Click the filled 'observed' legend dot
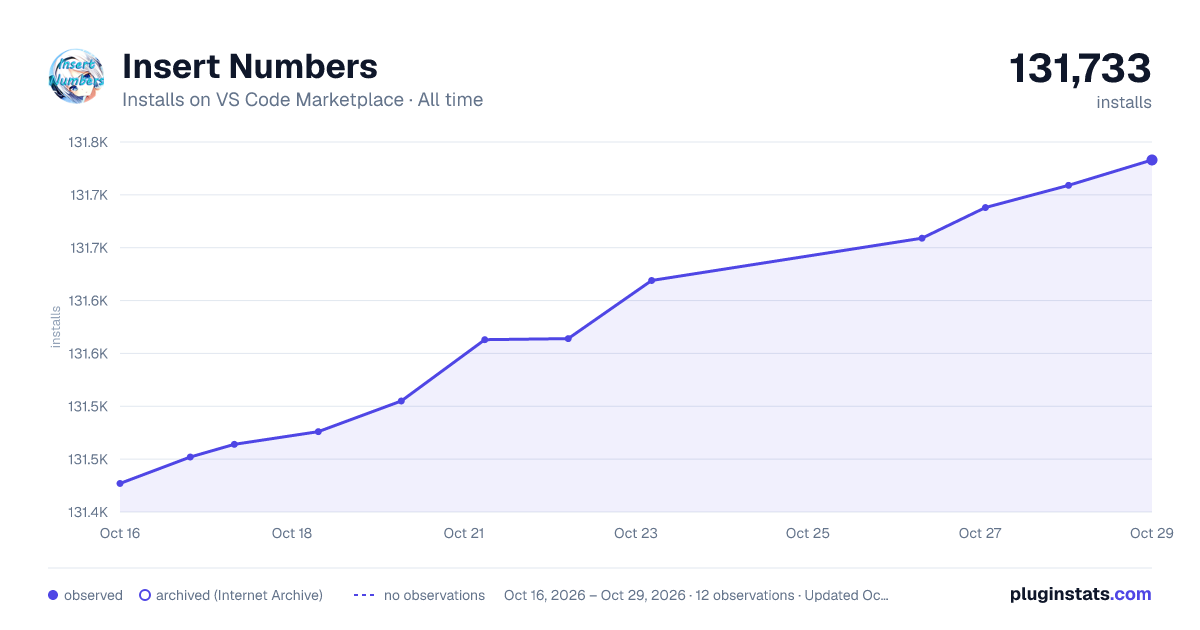Viewport: 1200px width, 630px height. click(53, 595)
